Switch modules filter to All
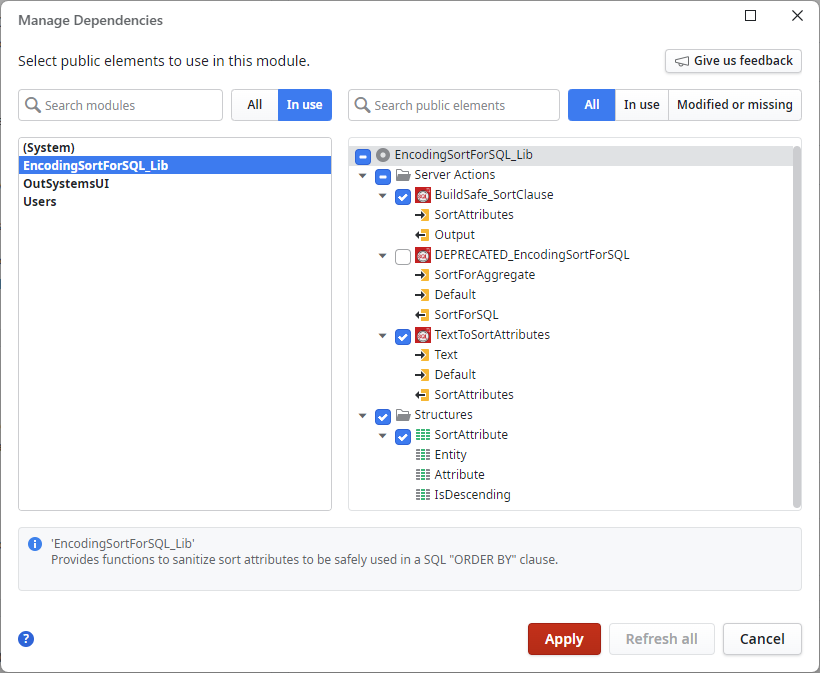 tap(254, 105)
